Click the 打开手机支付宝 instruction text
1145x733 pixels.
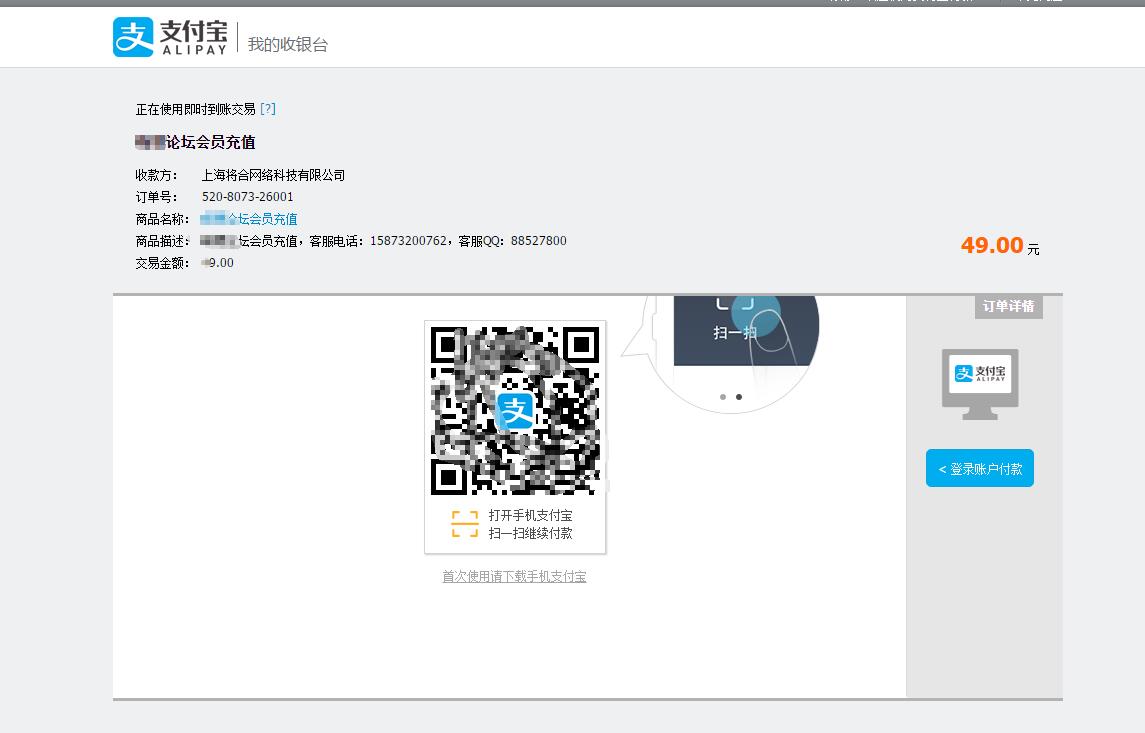530,515
